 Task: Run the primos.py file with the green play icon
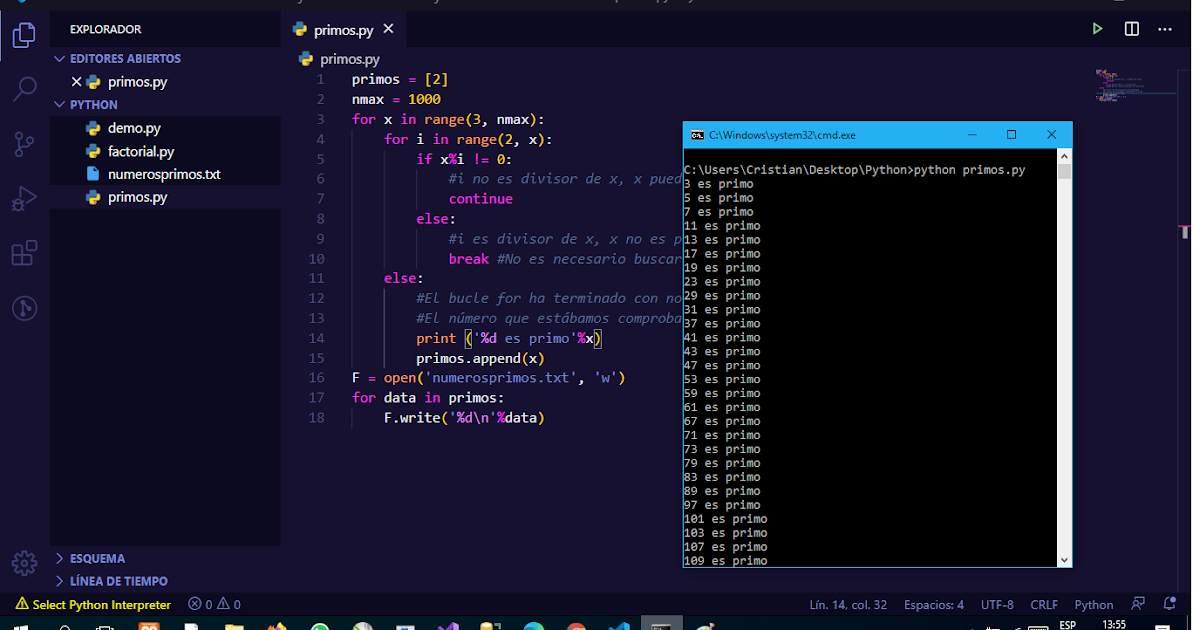coord(1097,28)
